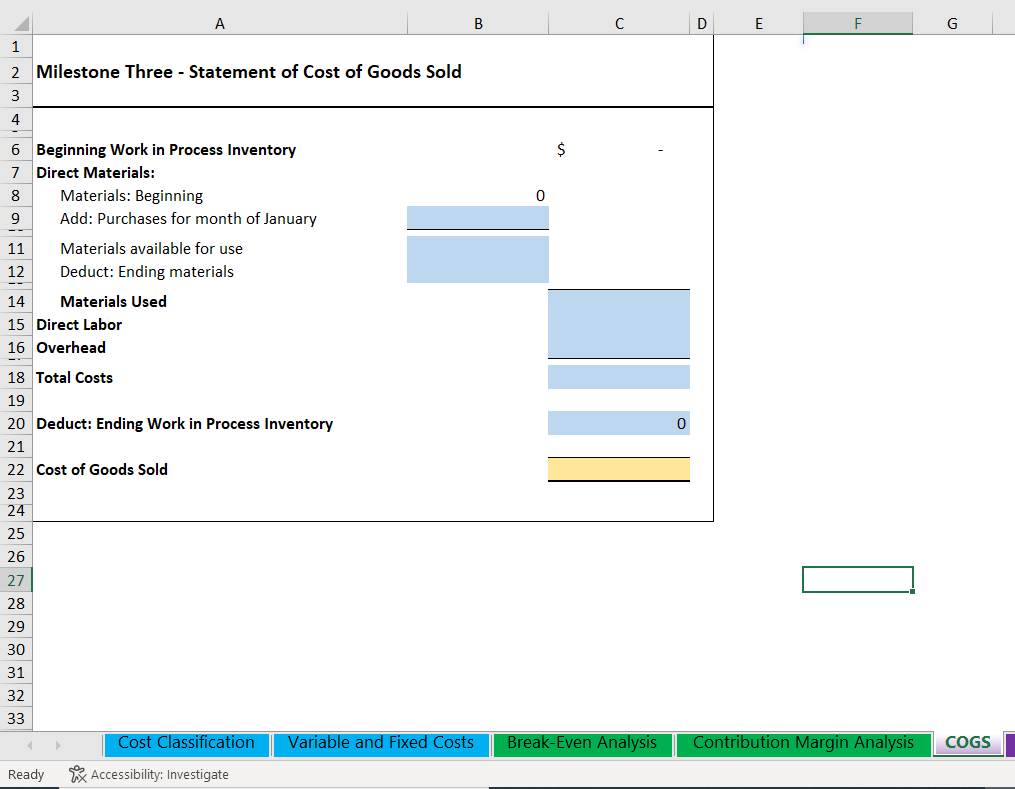1015x789 pixels.
Task: Click 'Deduct: Ending materials' label
Action: click(x=147, y=272)
